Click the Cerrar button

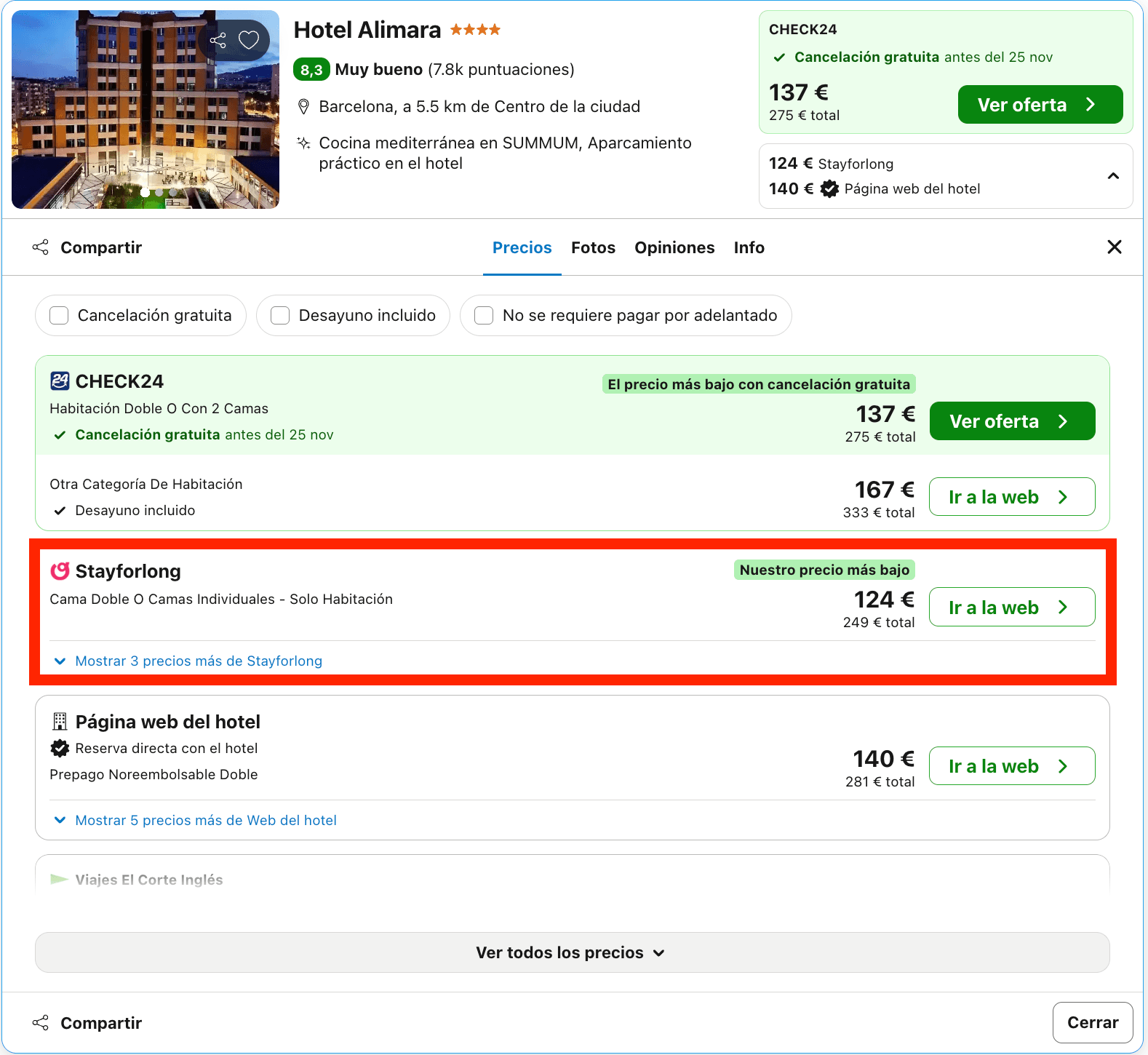1093,1022
